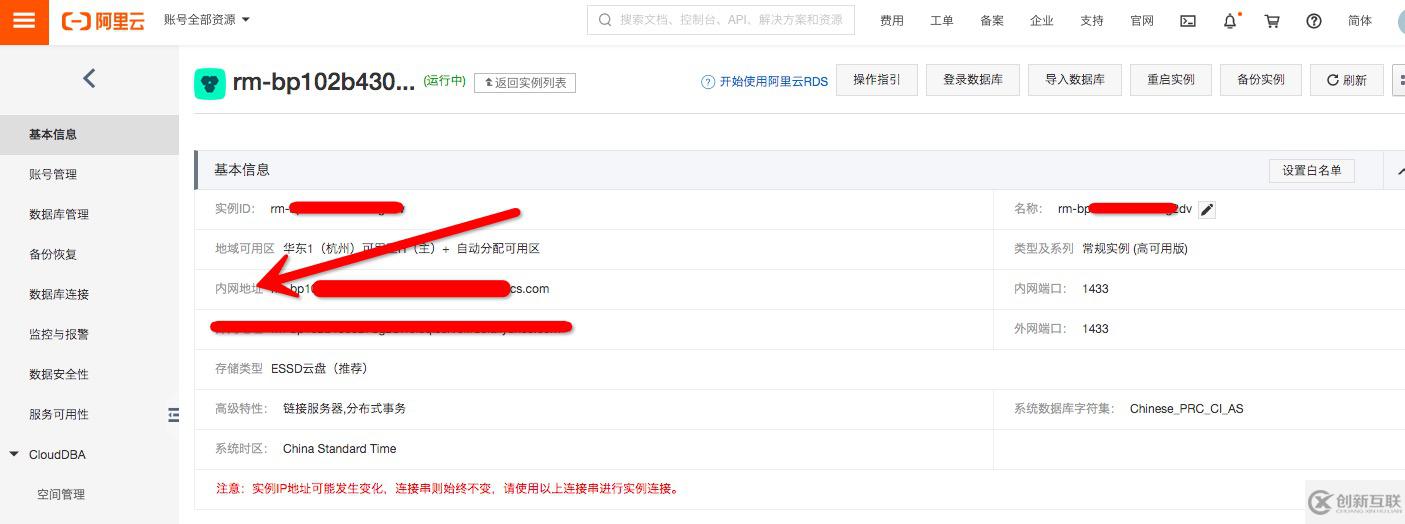Open 监控与报警 in the sidebar
The image size is (1405, 524).
pyautogui.click(x=89, y=334)
